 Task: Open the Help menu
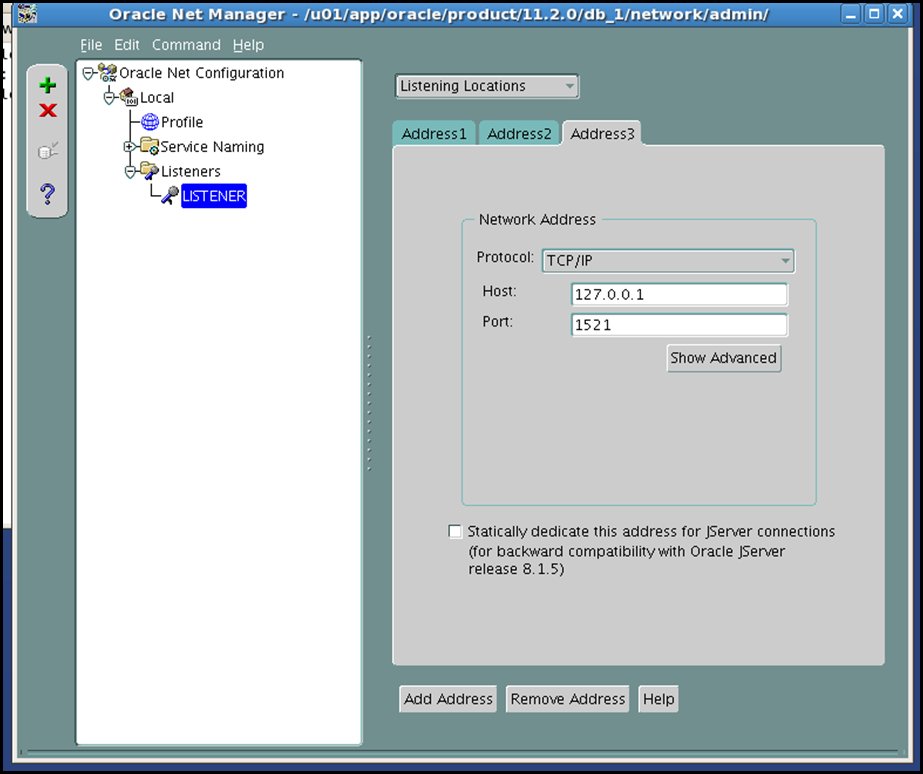pos(248,45)
